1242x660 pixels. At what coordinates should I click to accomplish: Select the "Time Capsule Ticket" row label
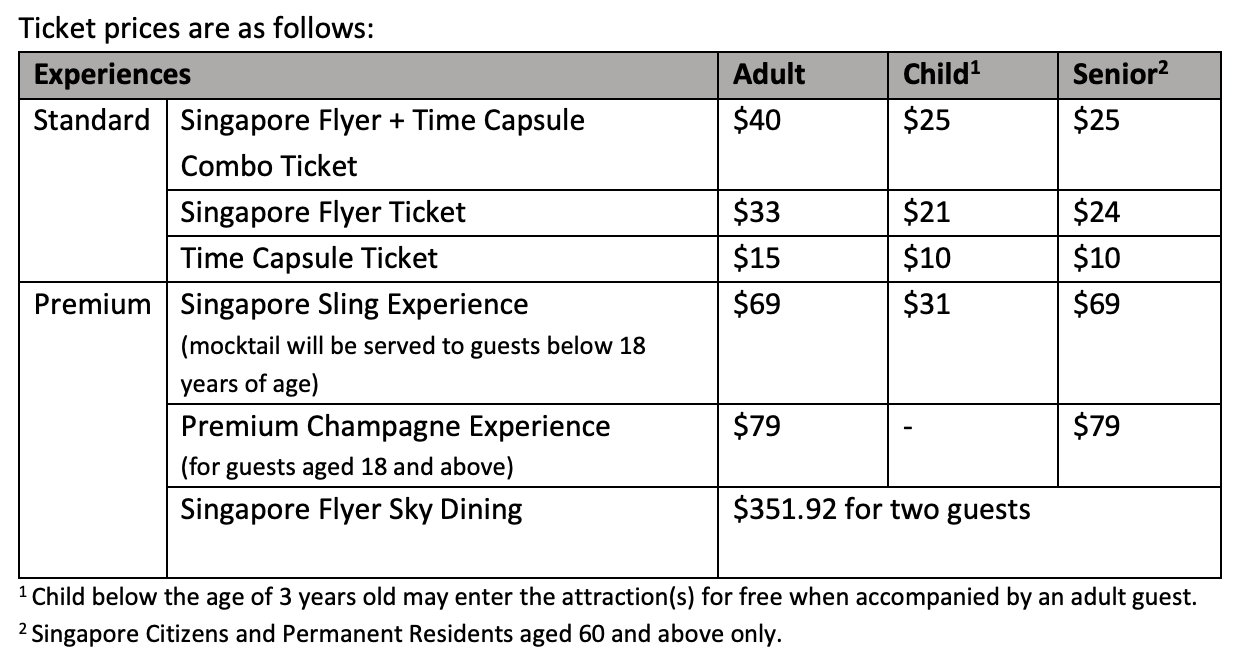point(309,259)
